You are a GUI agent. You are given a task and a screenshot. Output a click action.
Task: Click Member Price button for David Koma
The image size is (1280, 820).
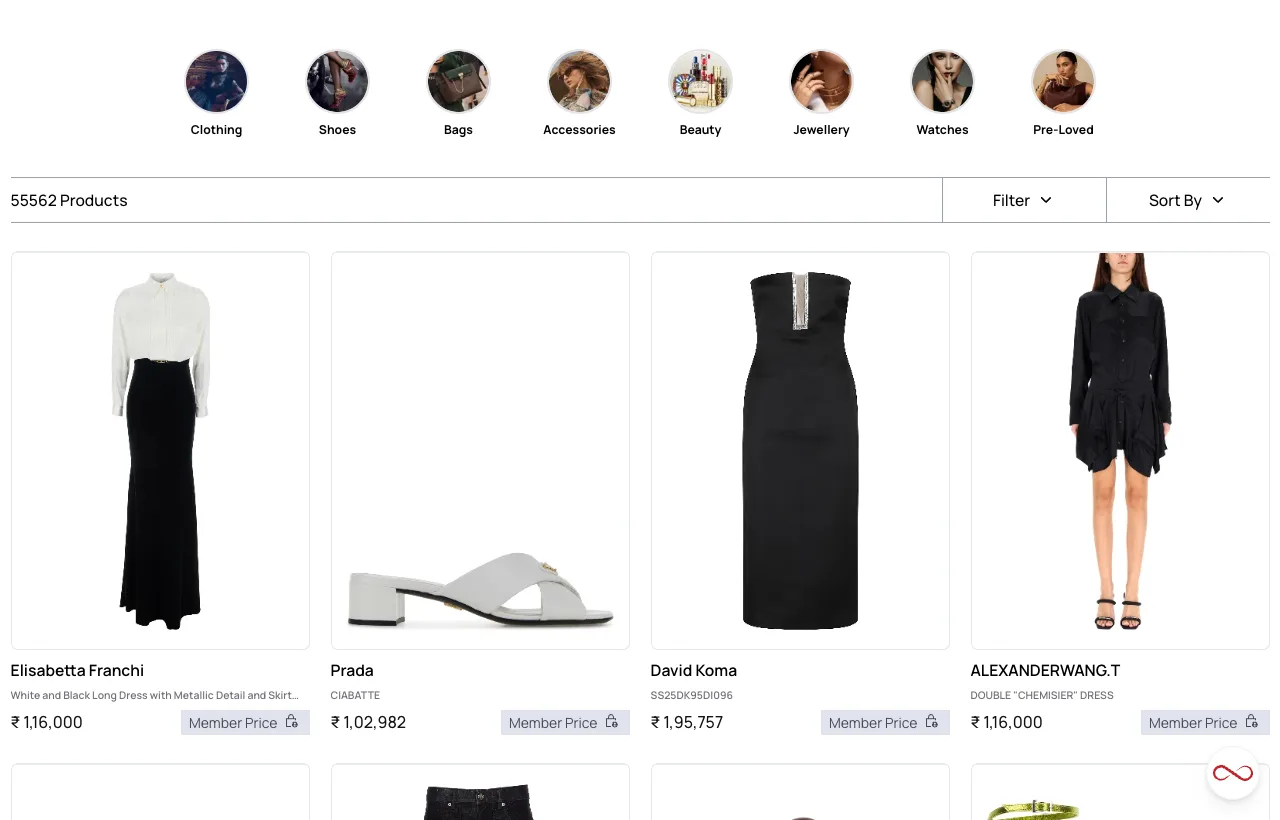pyautogui.click(x=885, y=722)
